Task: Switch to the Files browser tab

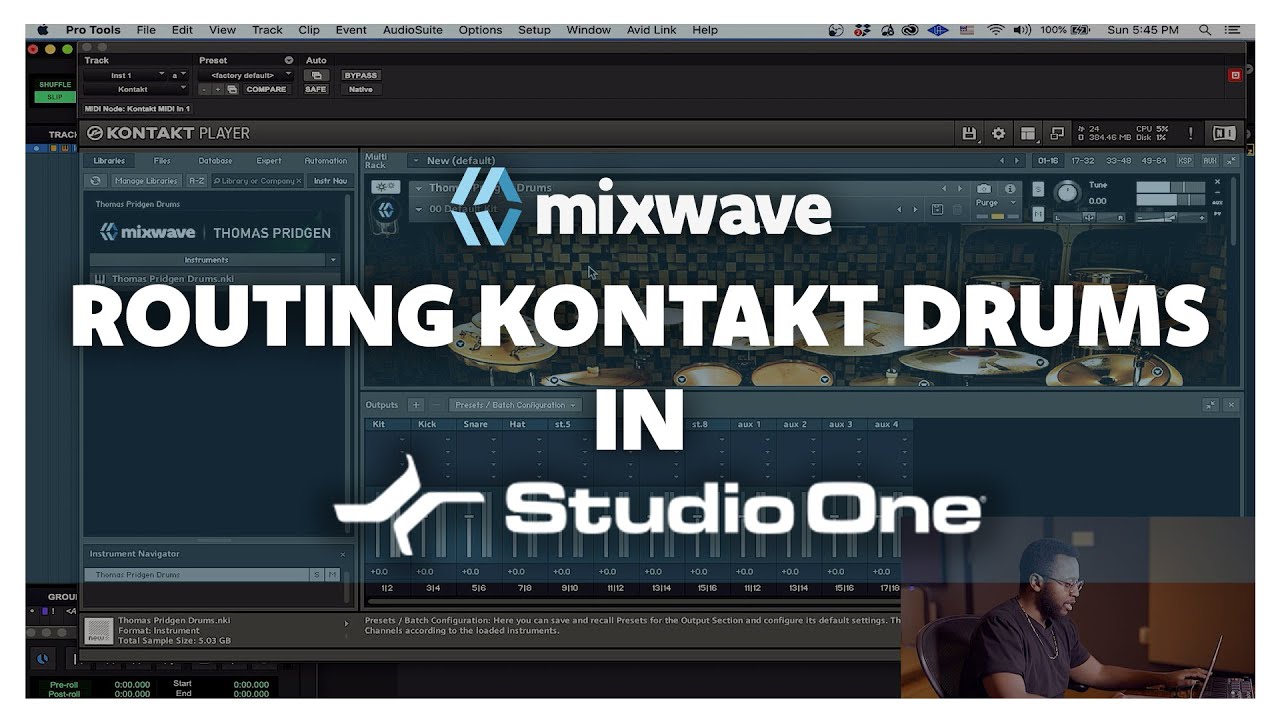Action: (162, 160)
